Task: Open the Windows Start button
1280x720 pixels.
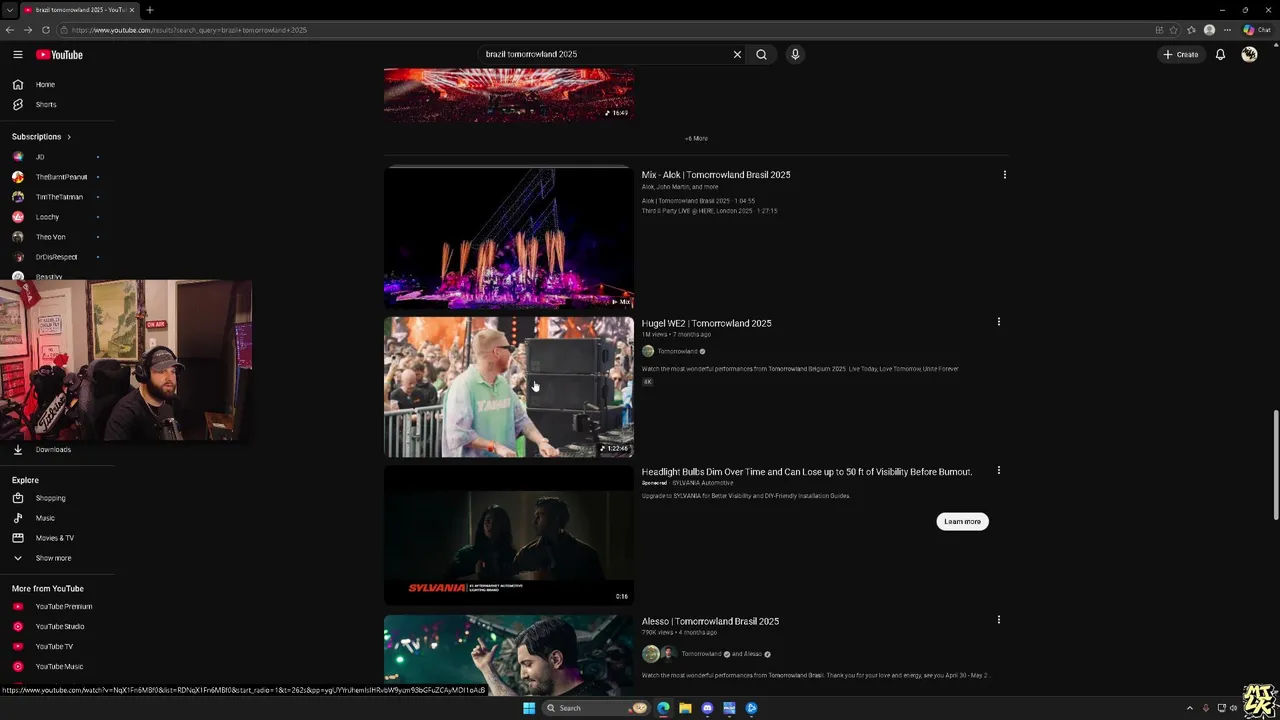Action: (529, 708)
